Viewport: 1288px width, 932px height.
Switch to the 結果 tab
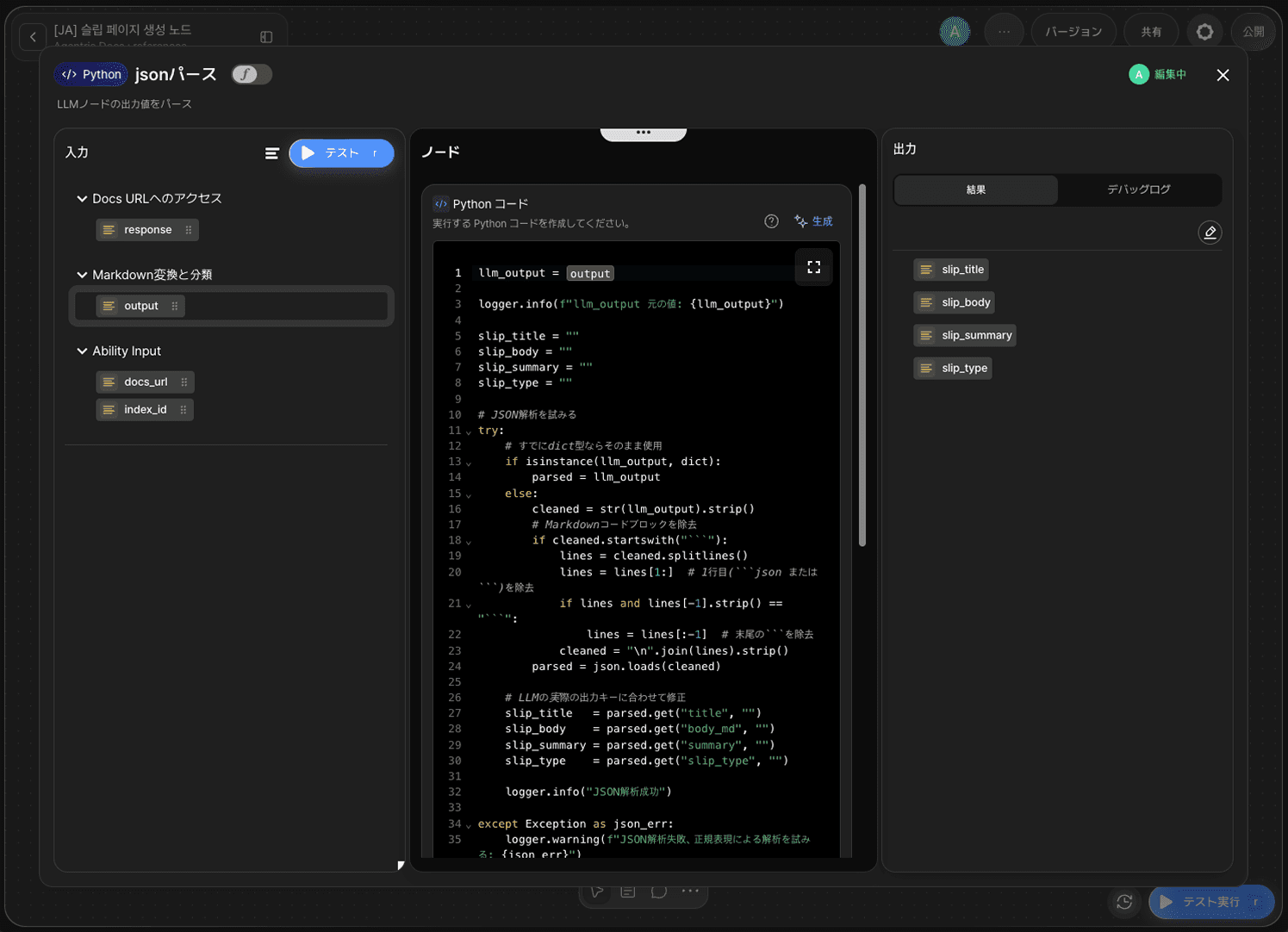click(976, 190)
